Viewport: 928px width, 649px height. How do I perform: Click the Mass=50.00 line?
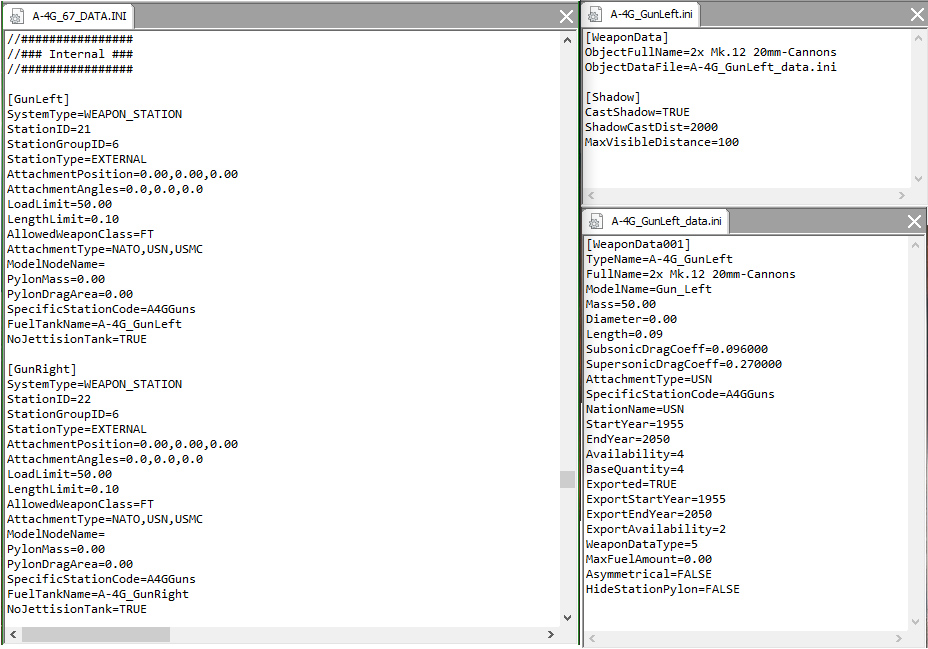point(621,304)
